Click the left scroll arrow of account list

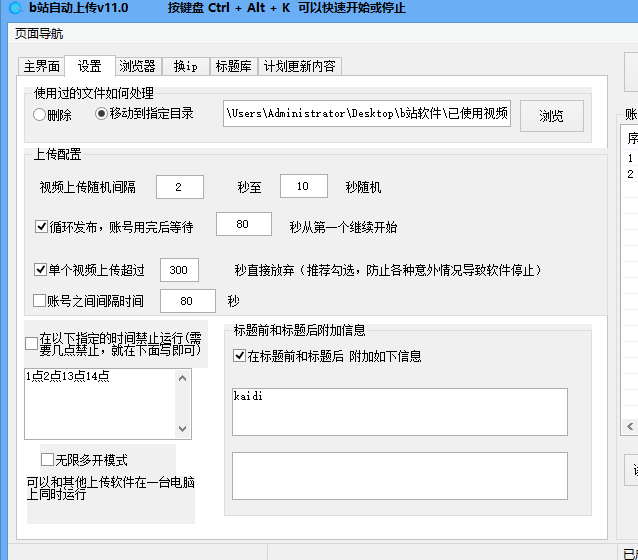pyautogui.click(x=630, y=427)
